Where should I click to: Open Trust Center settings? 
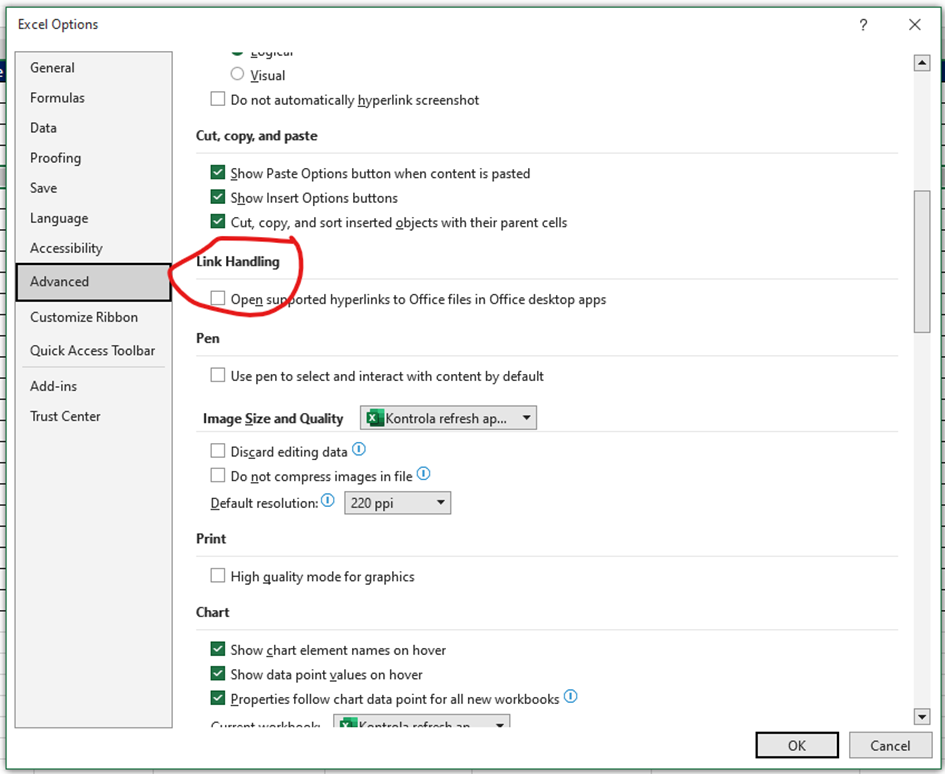click(93, 416)
